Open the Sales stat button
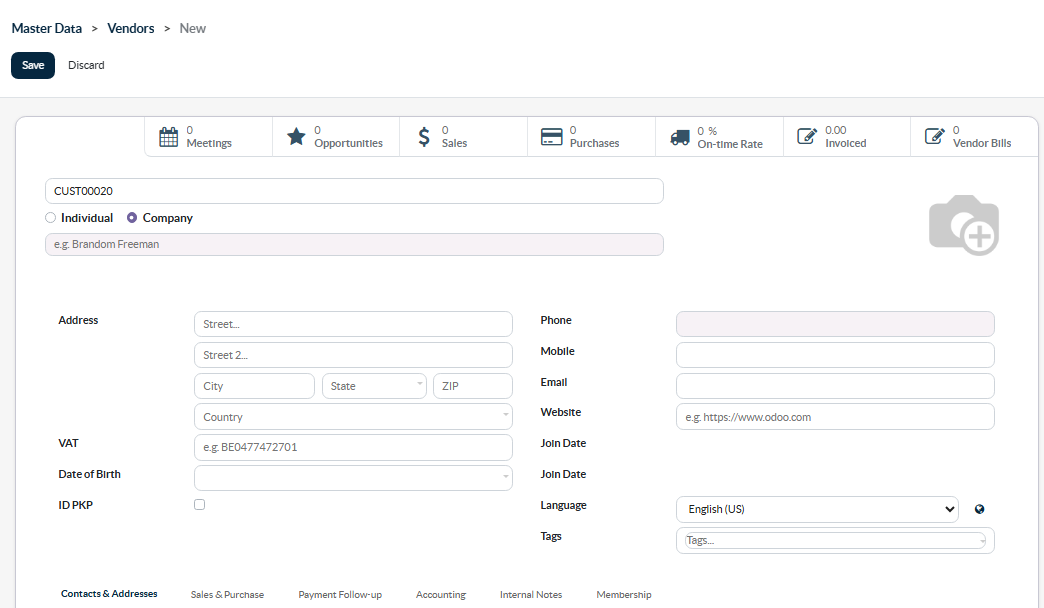This screenshot has height=608, width=1044. pyautogui.click(x=463, y=137)
